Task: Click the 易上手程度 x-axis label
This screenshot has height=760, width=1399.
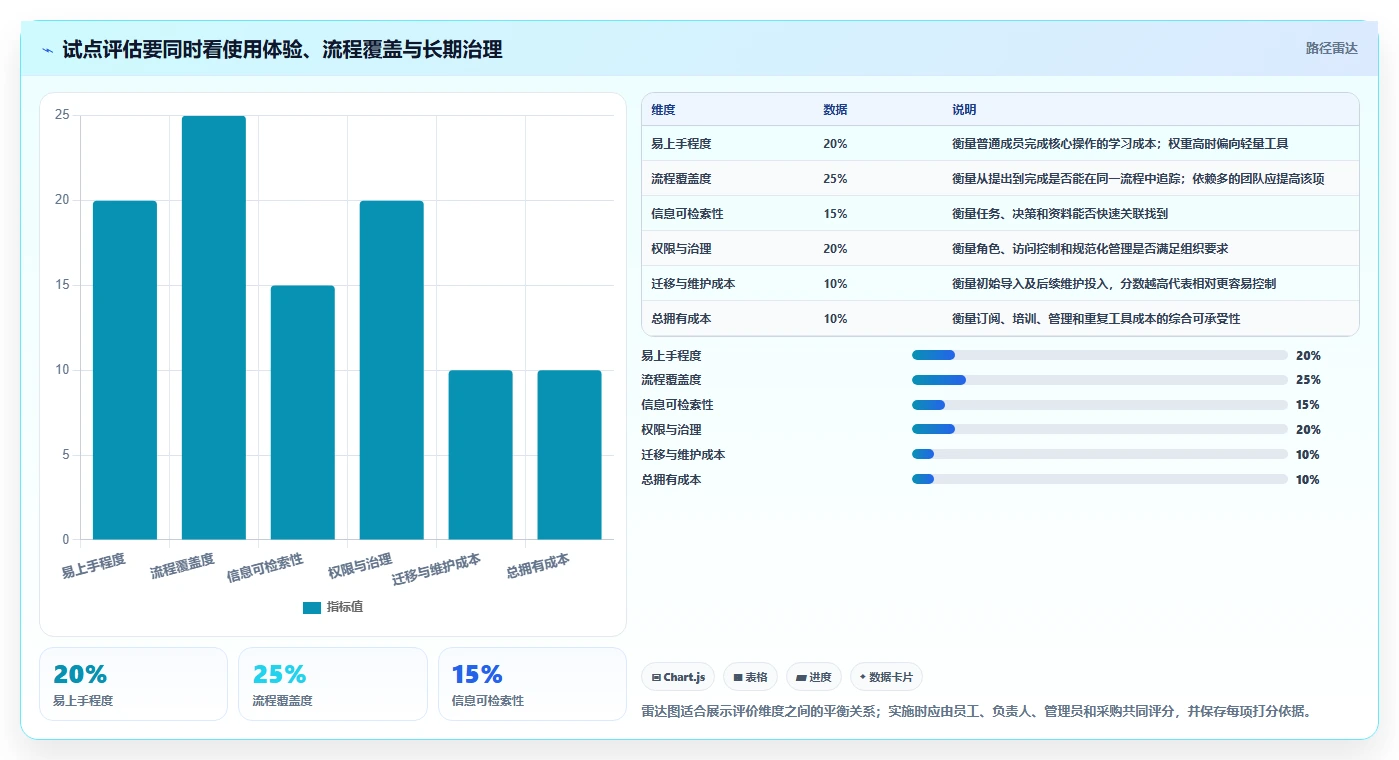Action: (x=93, y=567)
